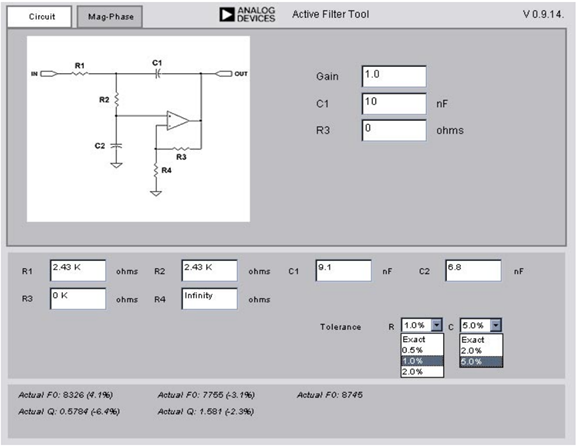Focus the design C1 nF field showing 10

394,104
